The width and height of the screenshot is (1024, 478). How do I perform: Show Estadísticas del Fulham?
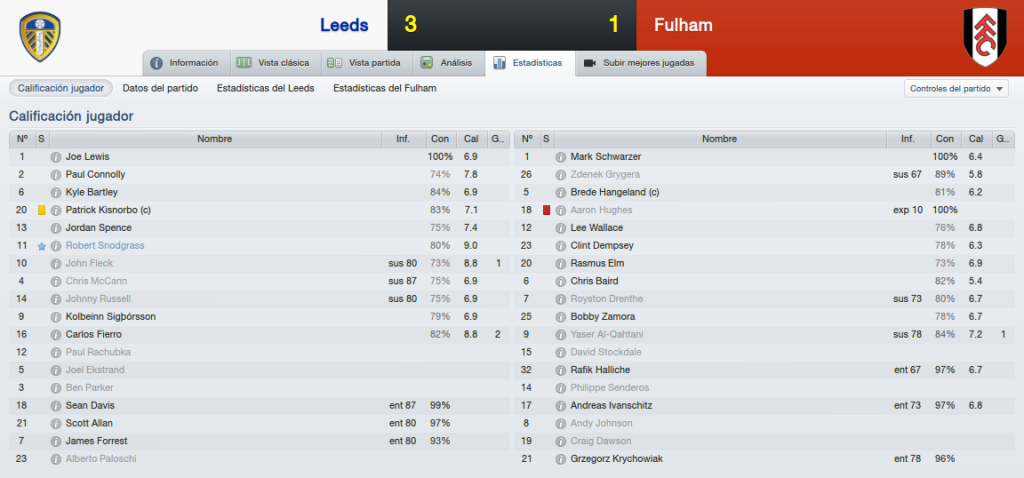click(x=385, y=88)
